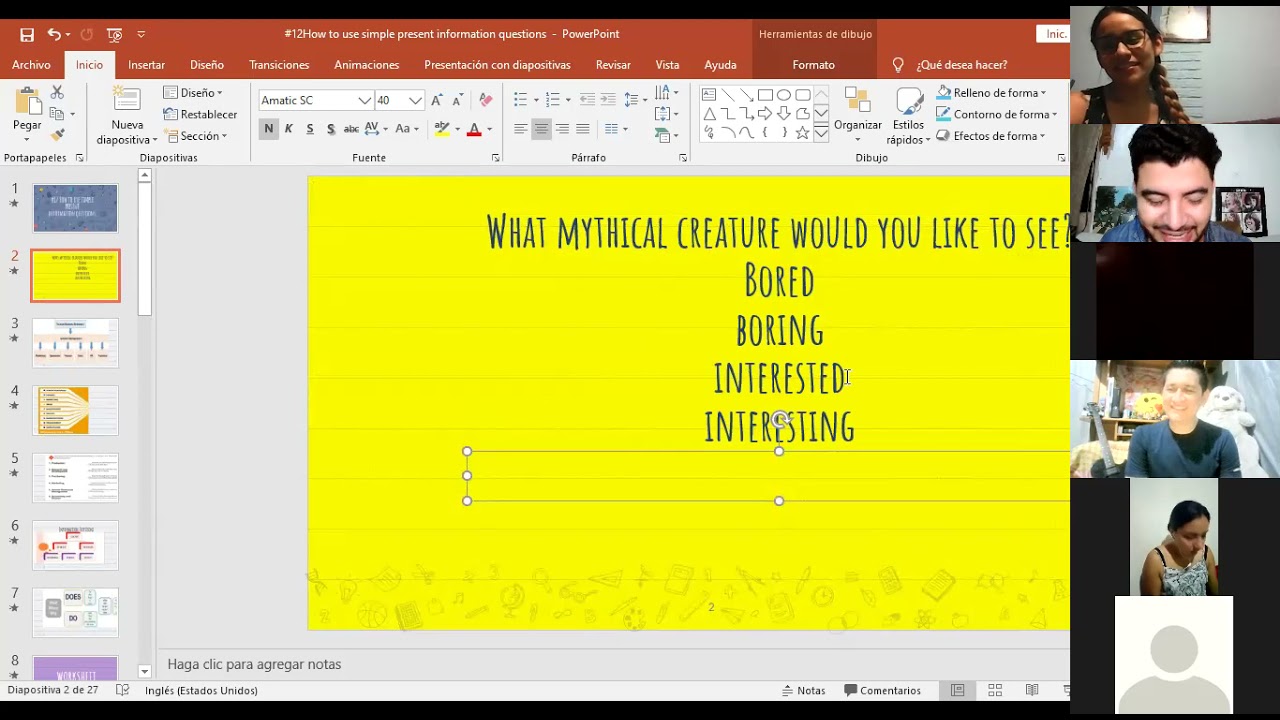Open the Archivo tab
This screenshot has height=720, width=1280.
pos(31,65)
